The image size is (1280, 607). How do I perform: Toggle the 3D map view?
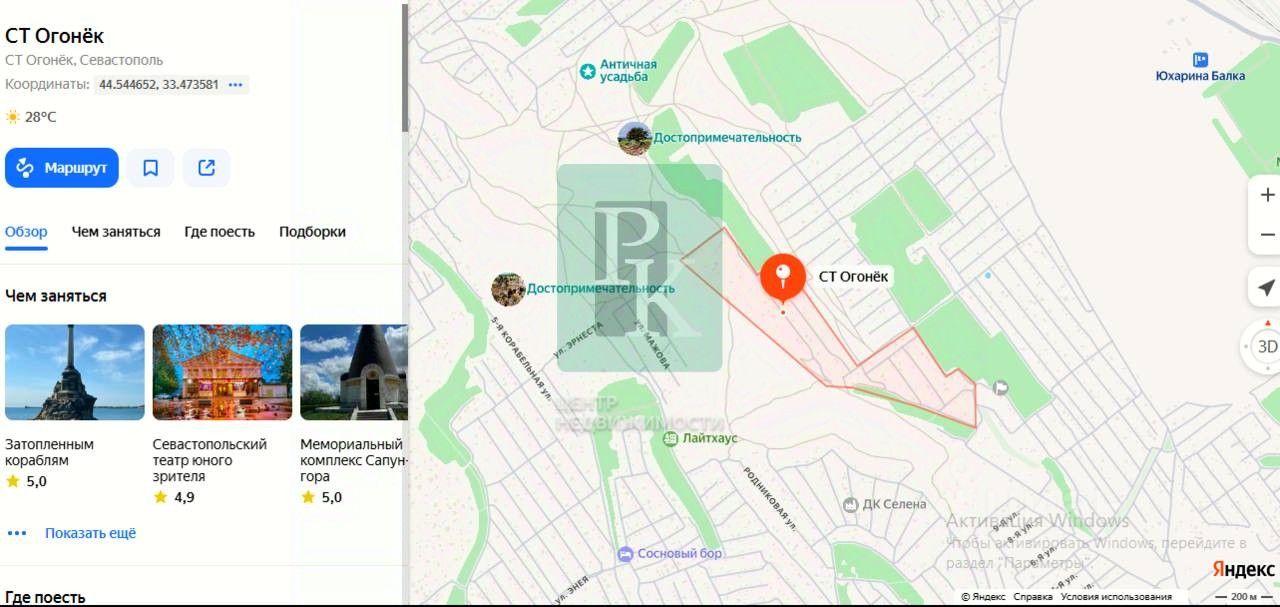pyautogui.click(x=1266, y=347)
